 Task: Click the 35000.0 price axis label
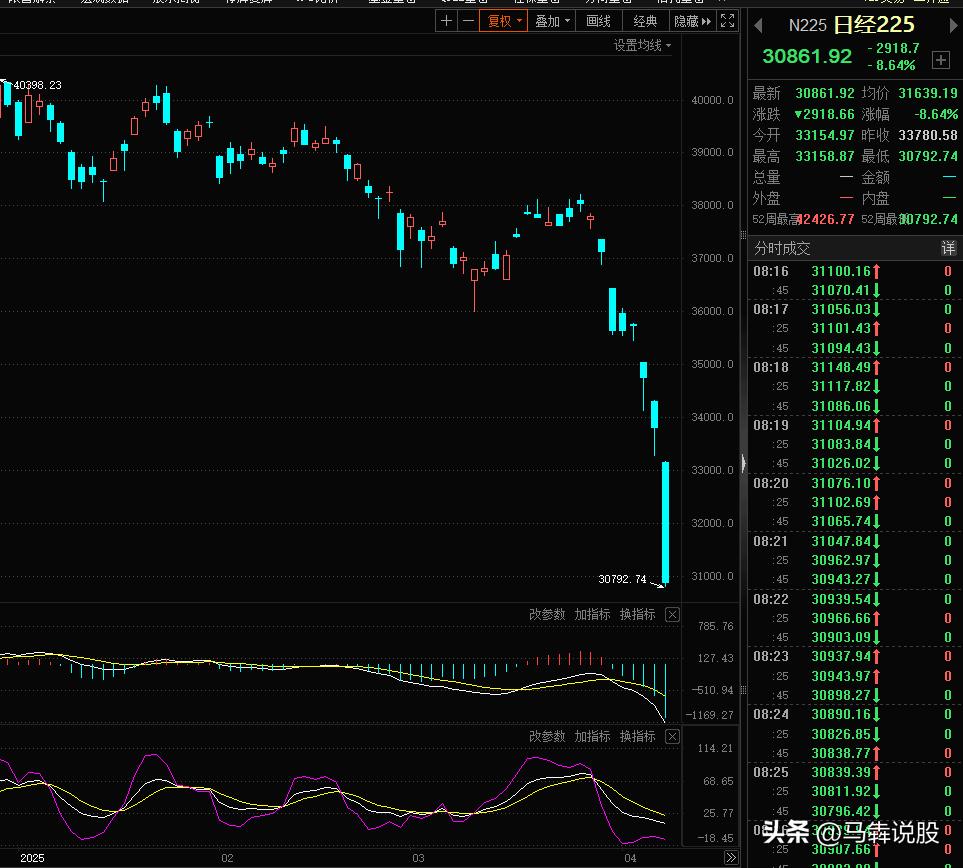point(712,364)
